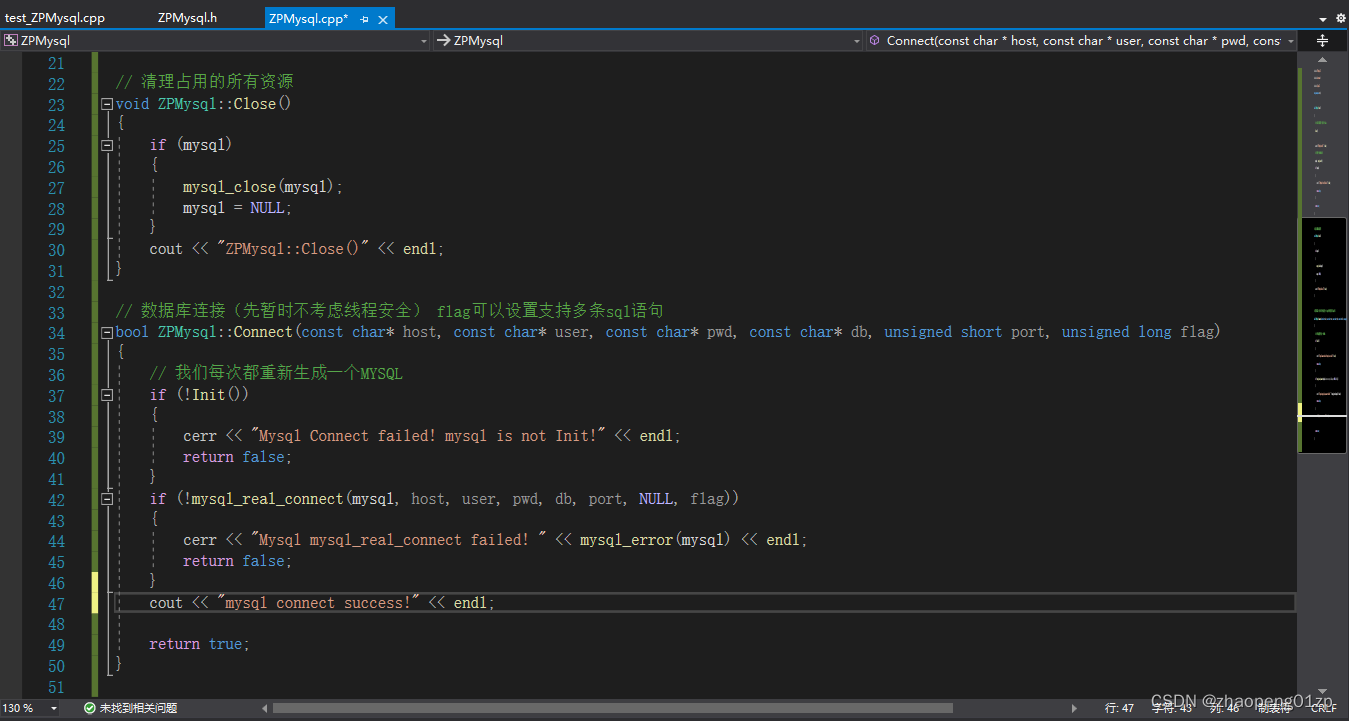Collapse the ZPMysql::Close() function block
This screenshot has height=721, width=1349.
click(107, 104)
